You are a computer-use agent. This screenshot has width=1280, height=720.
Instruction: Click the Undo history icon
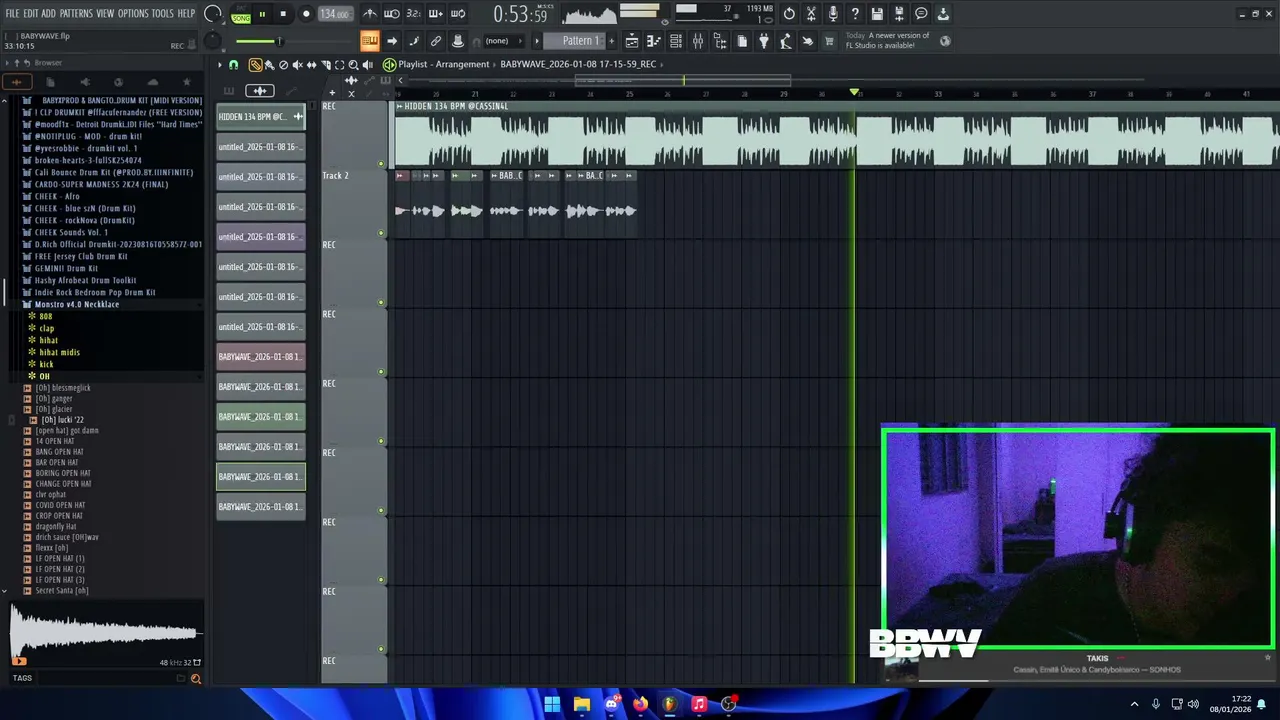789,14
